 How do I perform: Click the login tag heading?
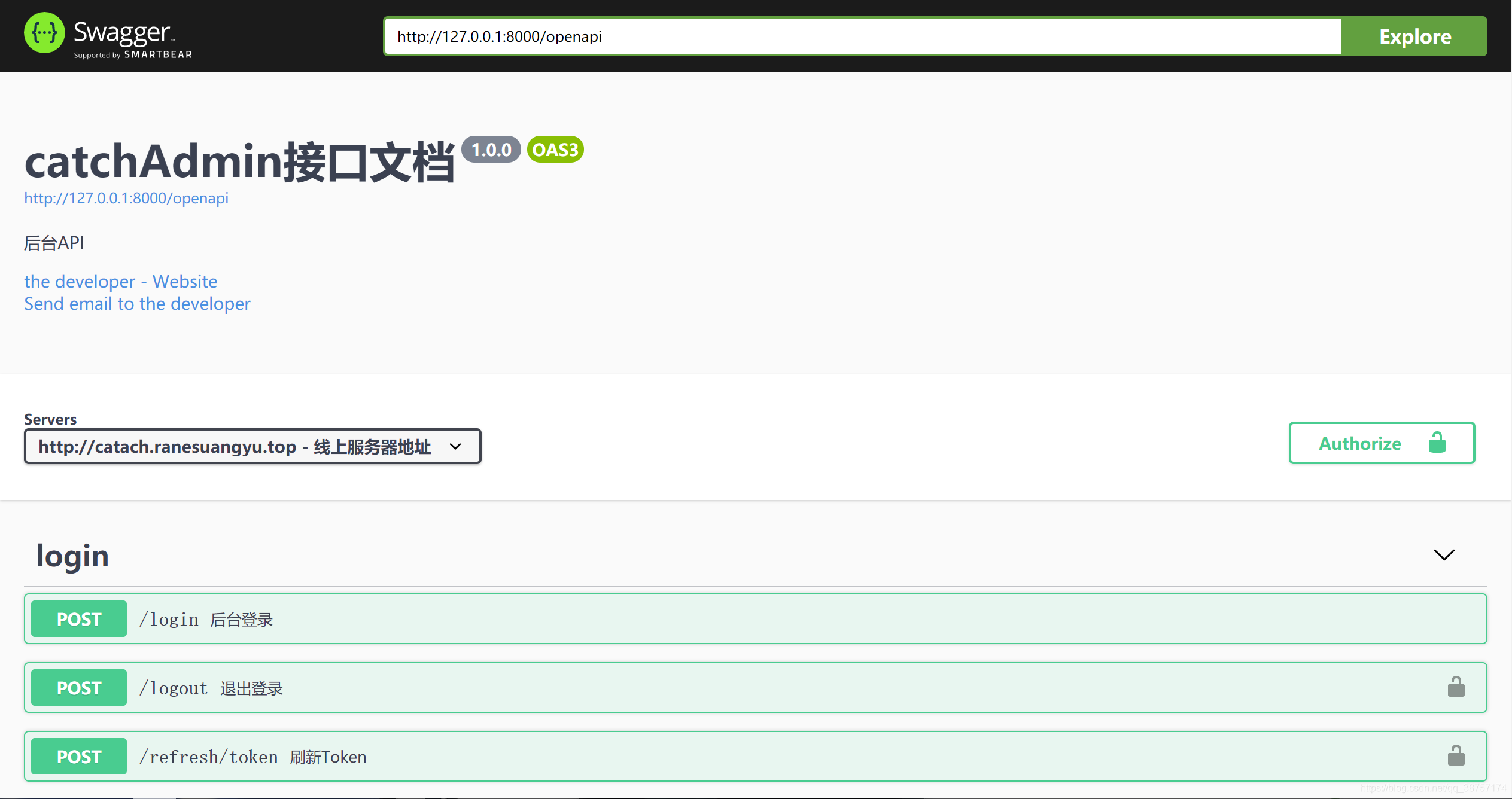click(x=72, y=556)
